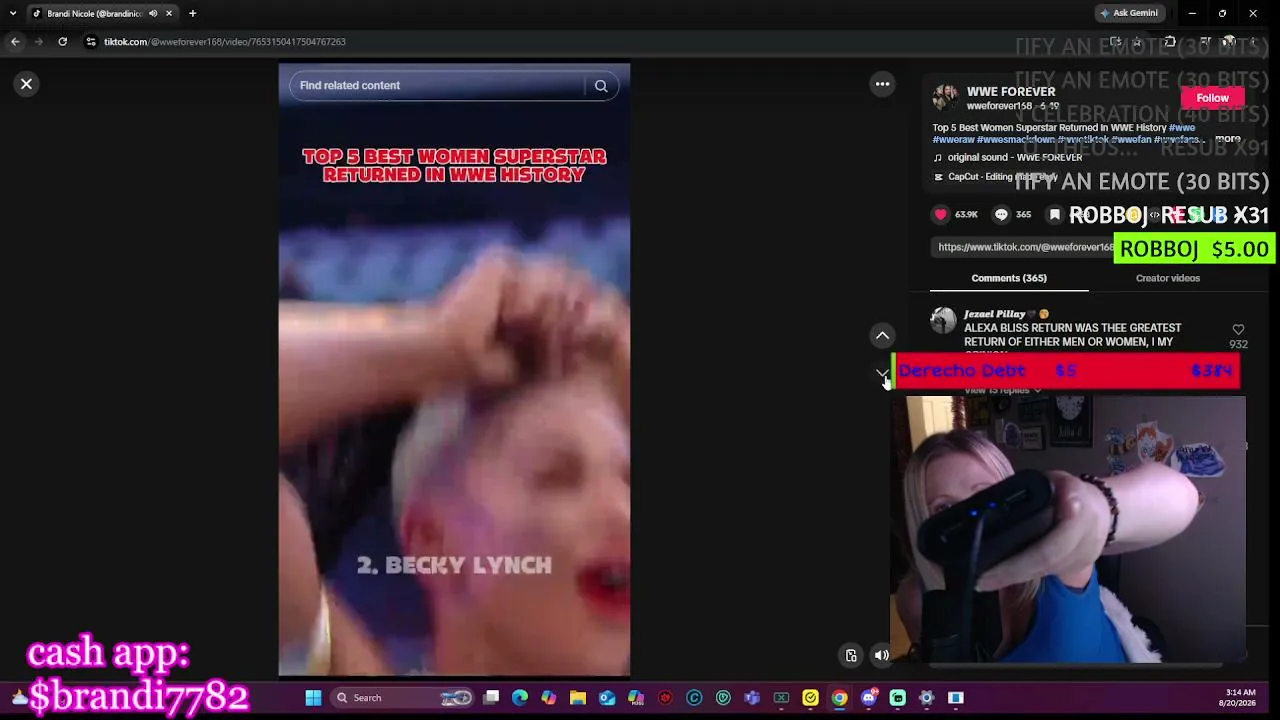Like the video with the heart icon
1280x720 pixels.
coord(940,214)
